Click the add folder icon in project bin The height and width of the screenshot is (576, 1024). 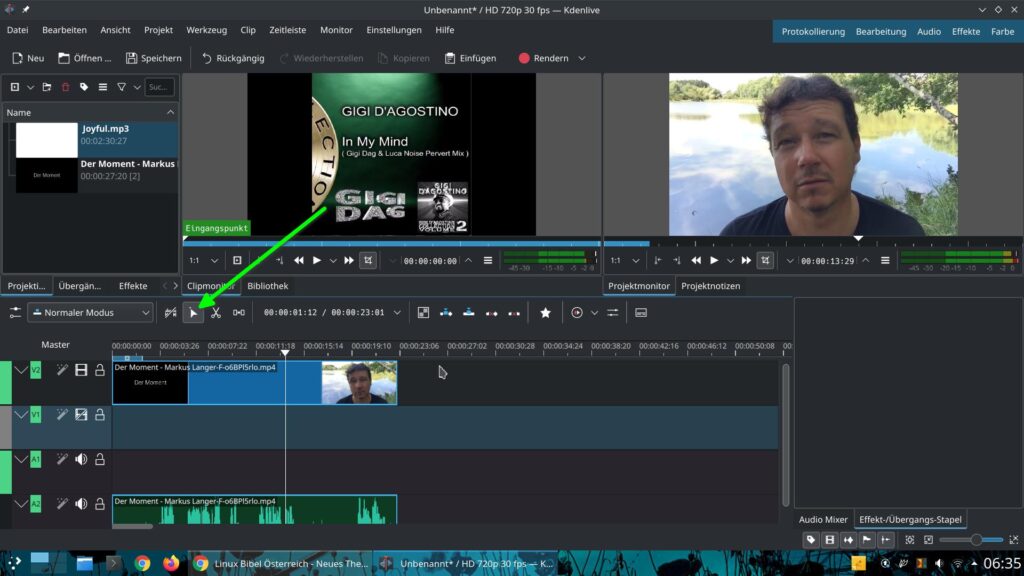tap(47, 87)
